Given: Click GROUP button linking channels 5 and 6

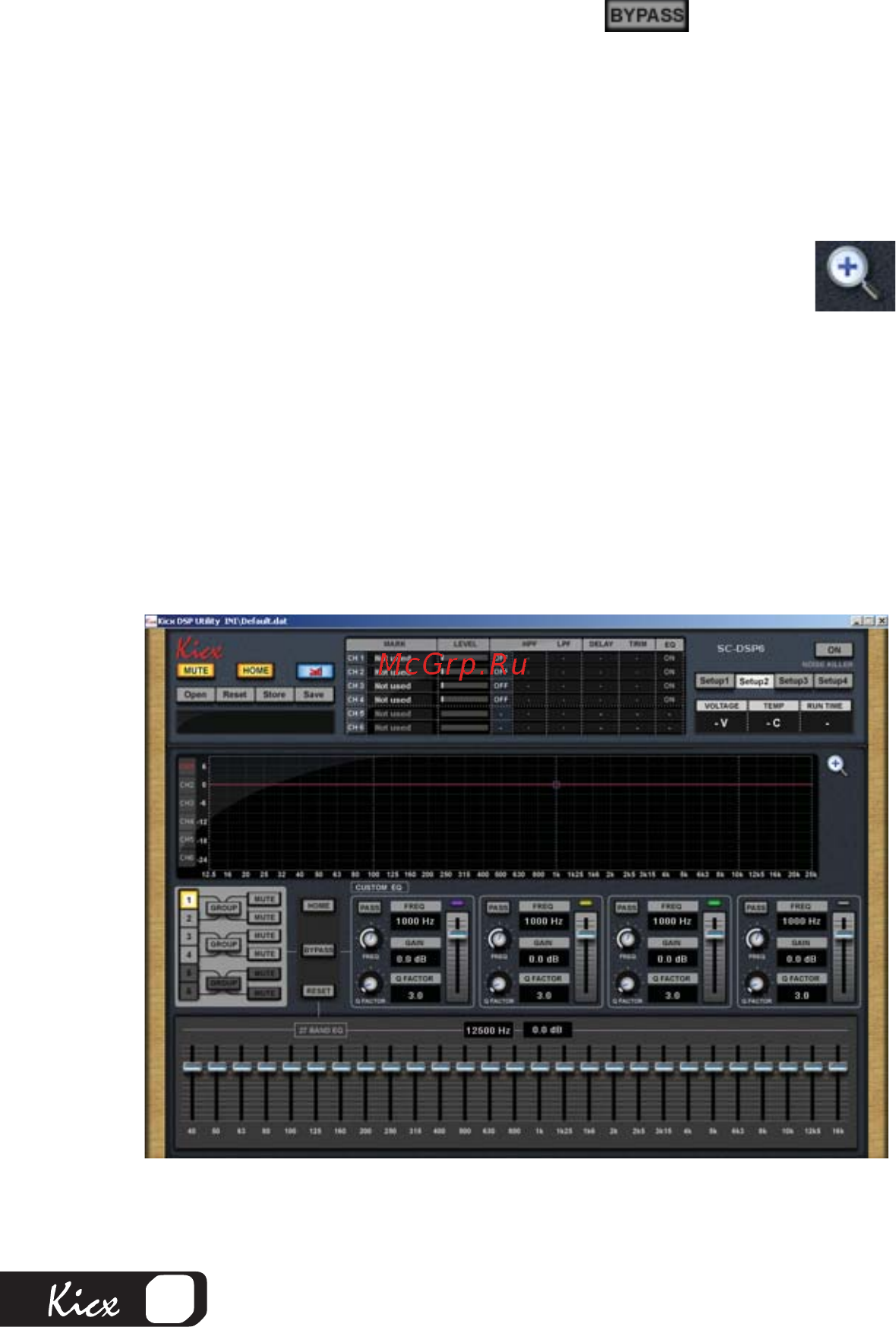Looking at the screenshot, I should click(224, 983).
